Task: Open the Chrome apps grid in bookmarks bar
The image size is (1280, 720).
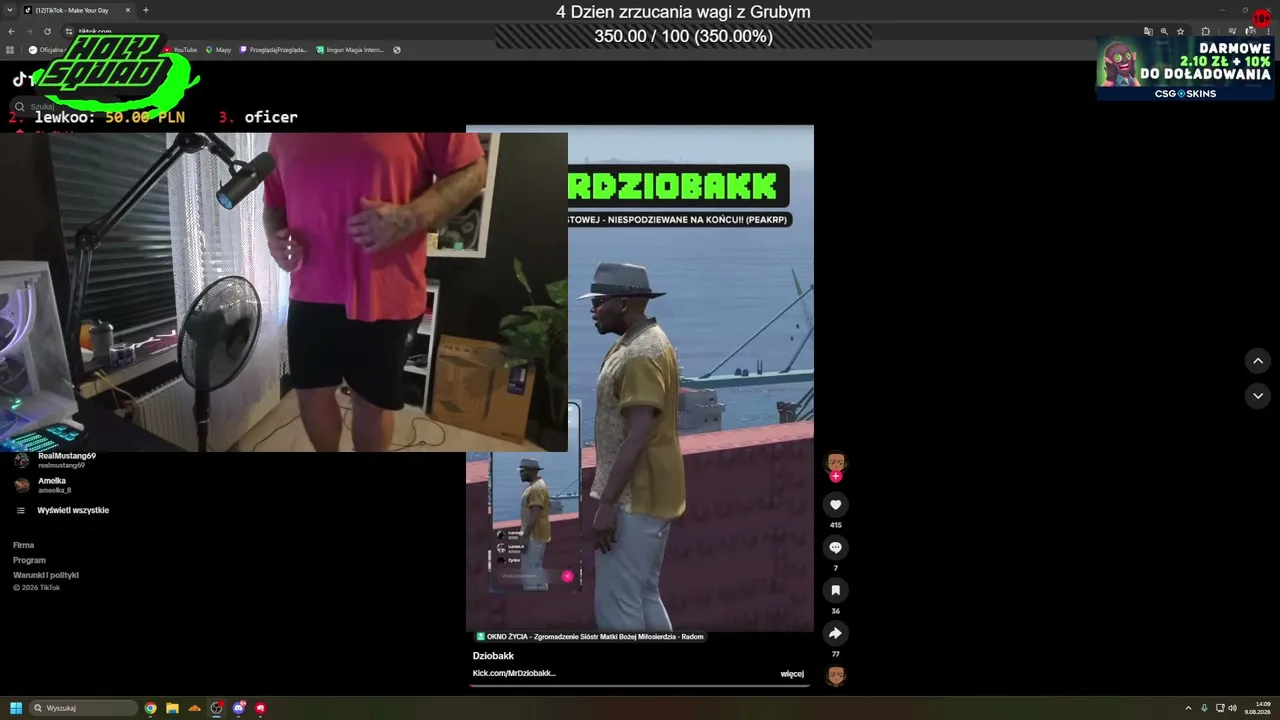Action: tap(11, 50)
